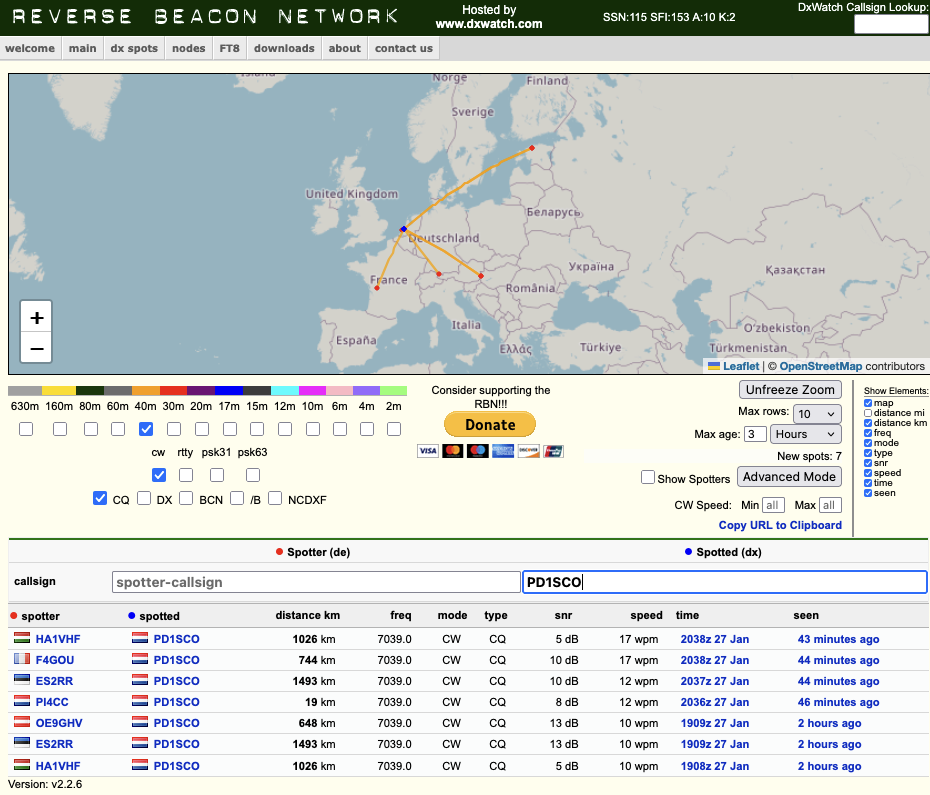The image size is (930, 795).
Task: Click the red spotter marker in Austria
Action: click(439, 274)
